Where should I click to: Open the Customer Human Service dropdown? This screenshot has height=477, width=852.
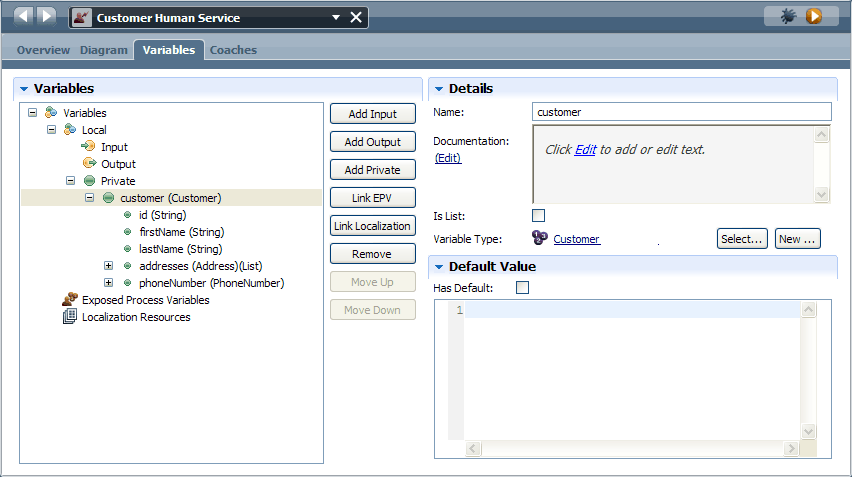tap(336, 17)
